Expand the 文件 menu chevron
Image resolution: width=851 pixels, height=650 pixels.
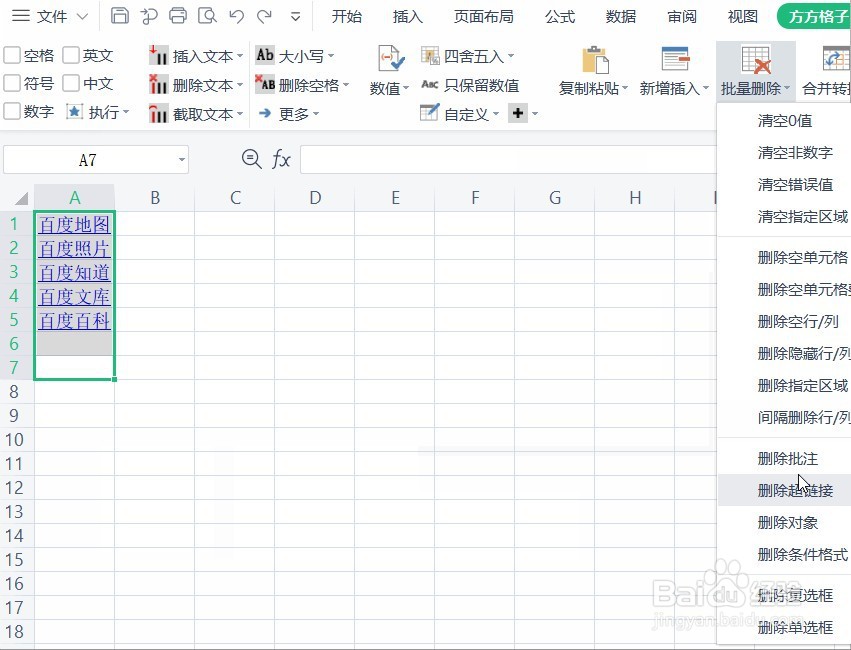coord(82,16)
